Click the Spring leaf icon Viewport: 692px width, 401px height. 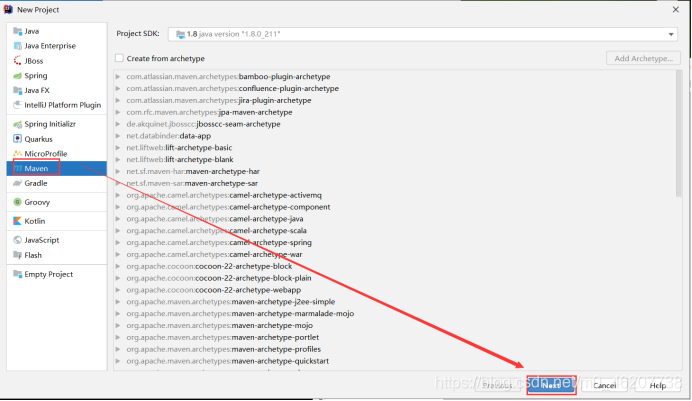pos(18,76)
